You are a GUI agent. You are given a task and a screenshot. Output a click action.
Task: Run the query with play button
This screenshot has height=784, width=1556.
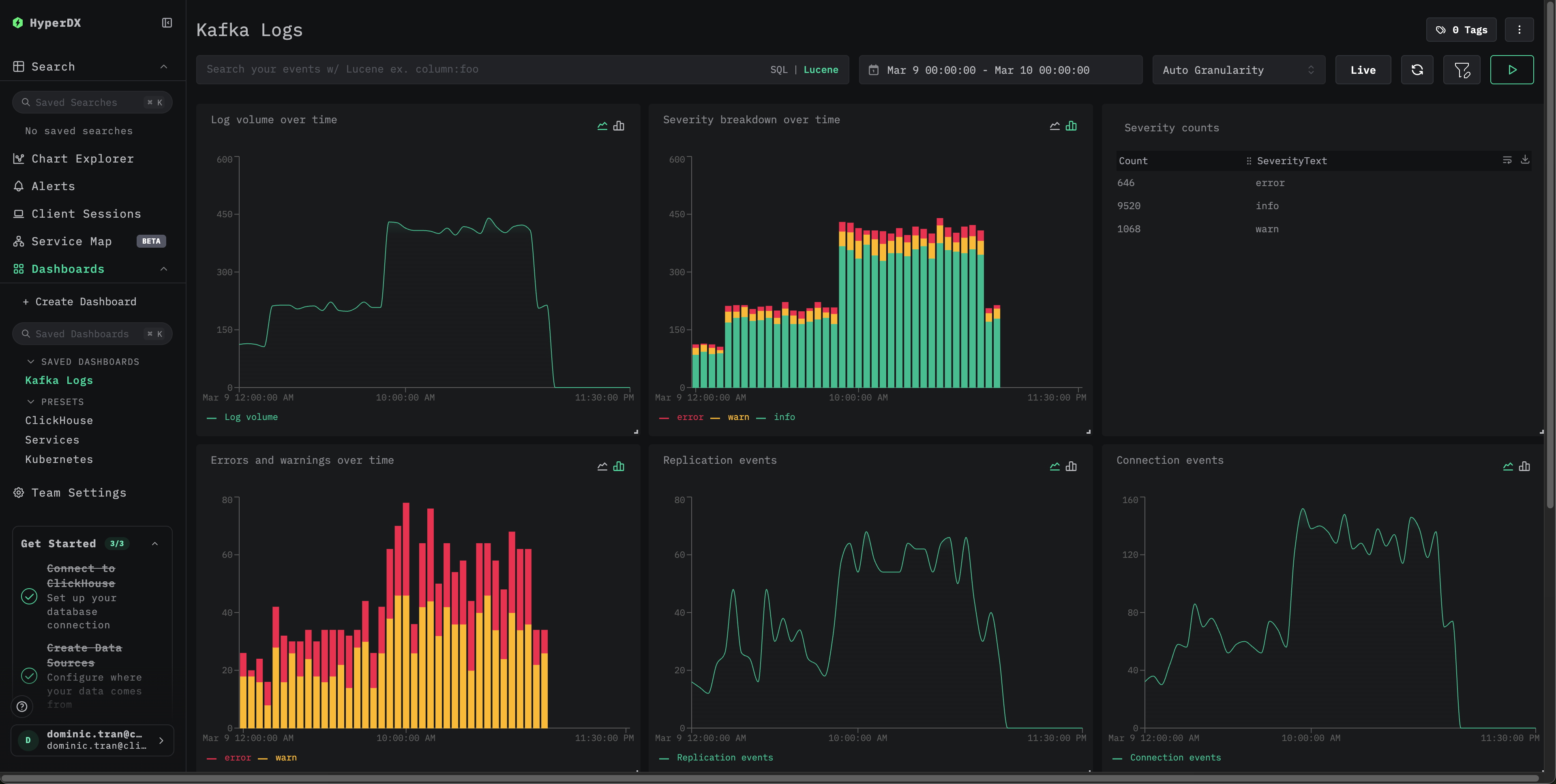(1511, 70)
